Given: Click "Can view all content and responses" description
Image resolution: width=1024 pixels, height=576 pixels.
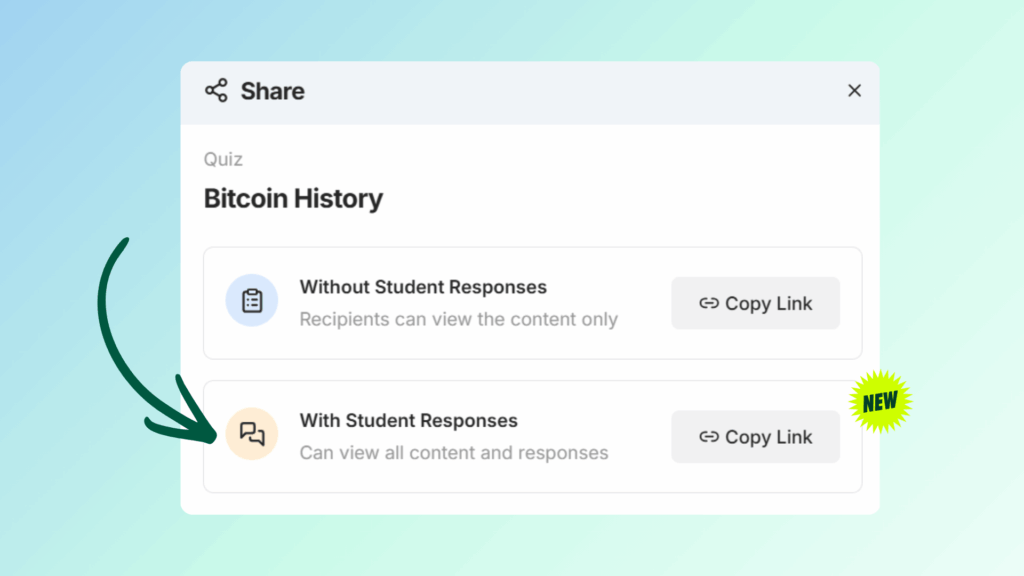Looking at the screenshot, I should click(x=454, y=453).
